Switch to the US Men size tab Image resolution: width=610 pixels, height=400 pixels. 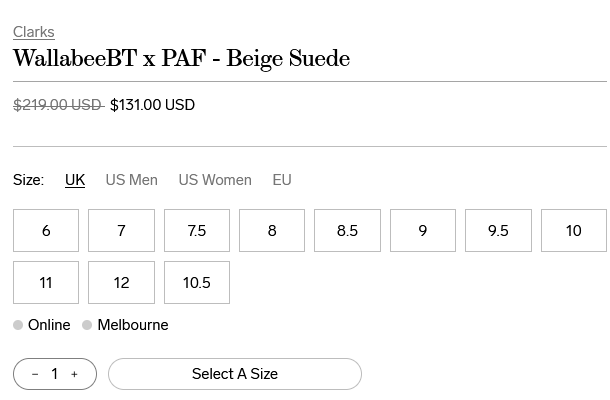131,180
